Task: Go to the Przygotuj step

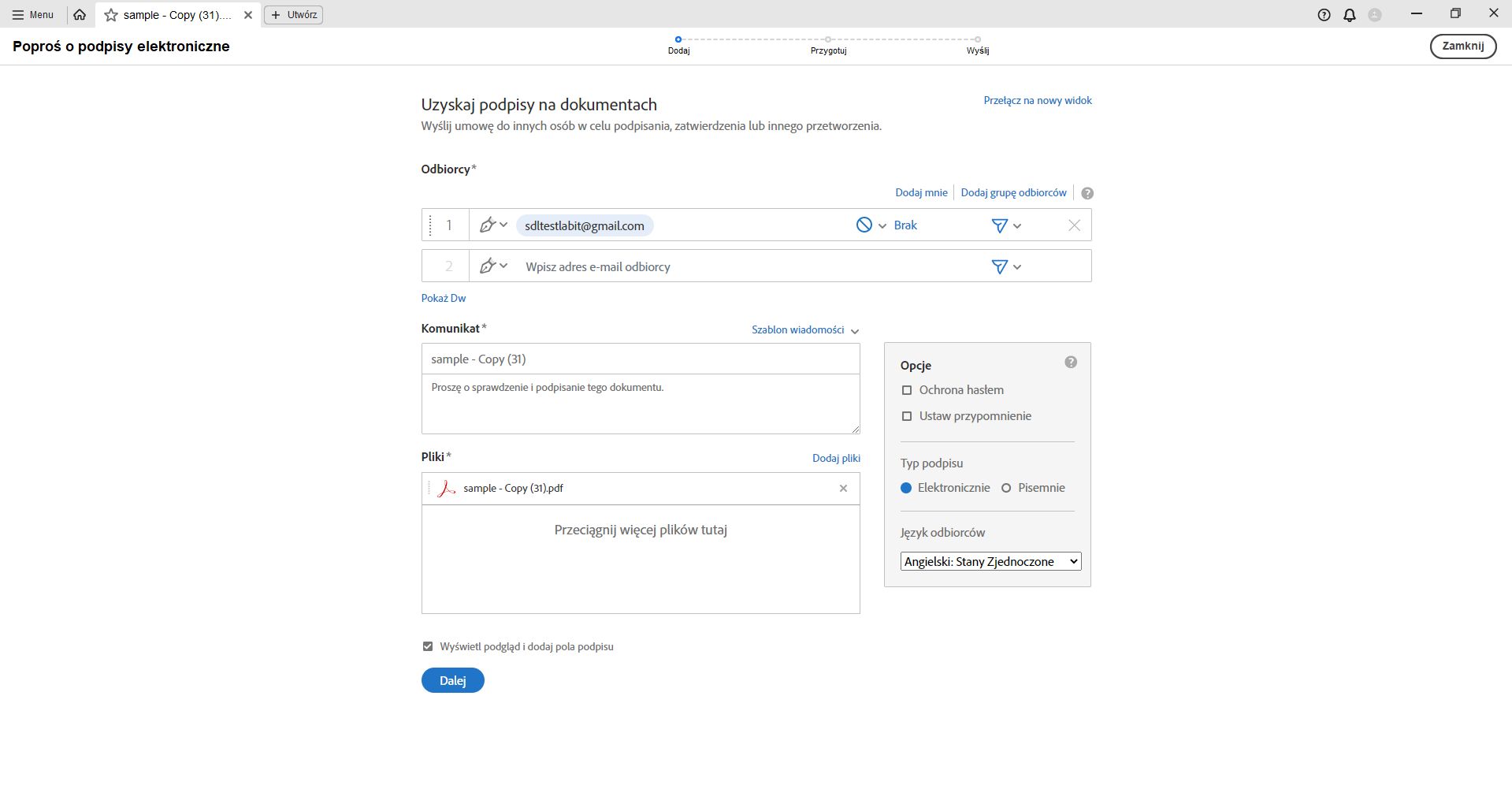Action: (828, 45)
